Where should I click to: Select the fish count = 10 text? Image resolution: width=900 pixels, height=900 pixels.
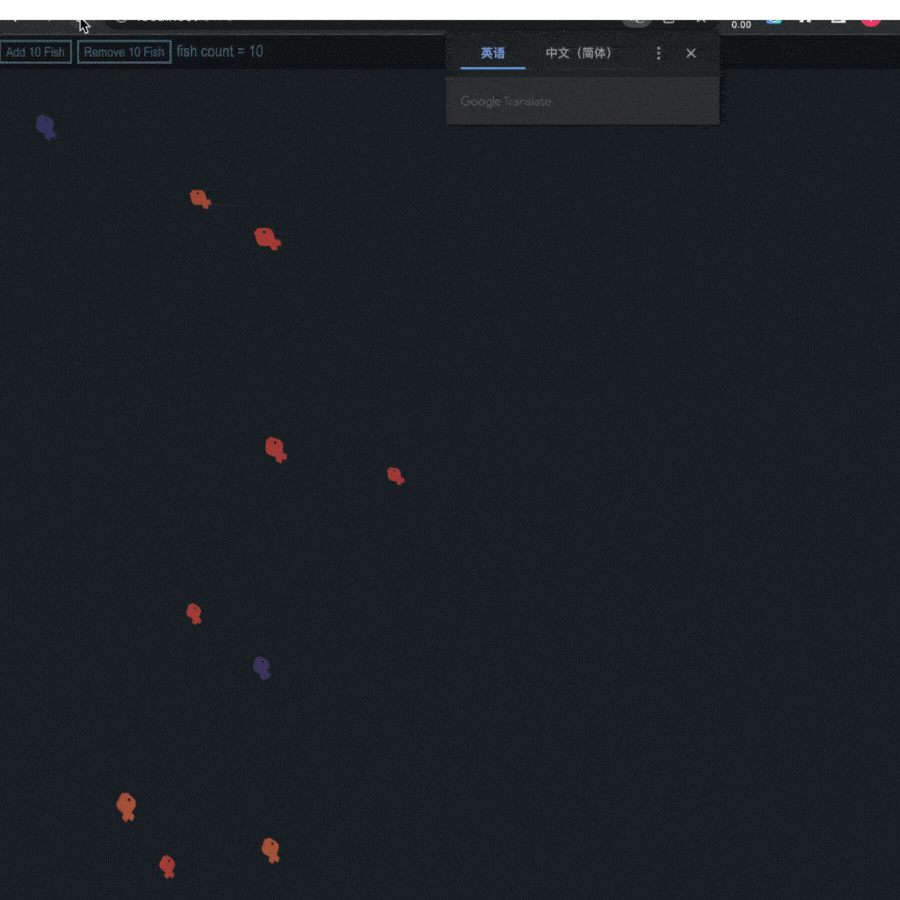pos(220,52)
